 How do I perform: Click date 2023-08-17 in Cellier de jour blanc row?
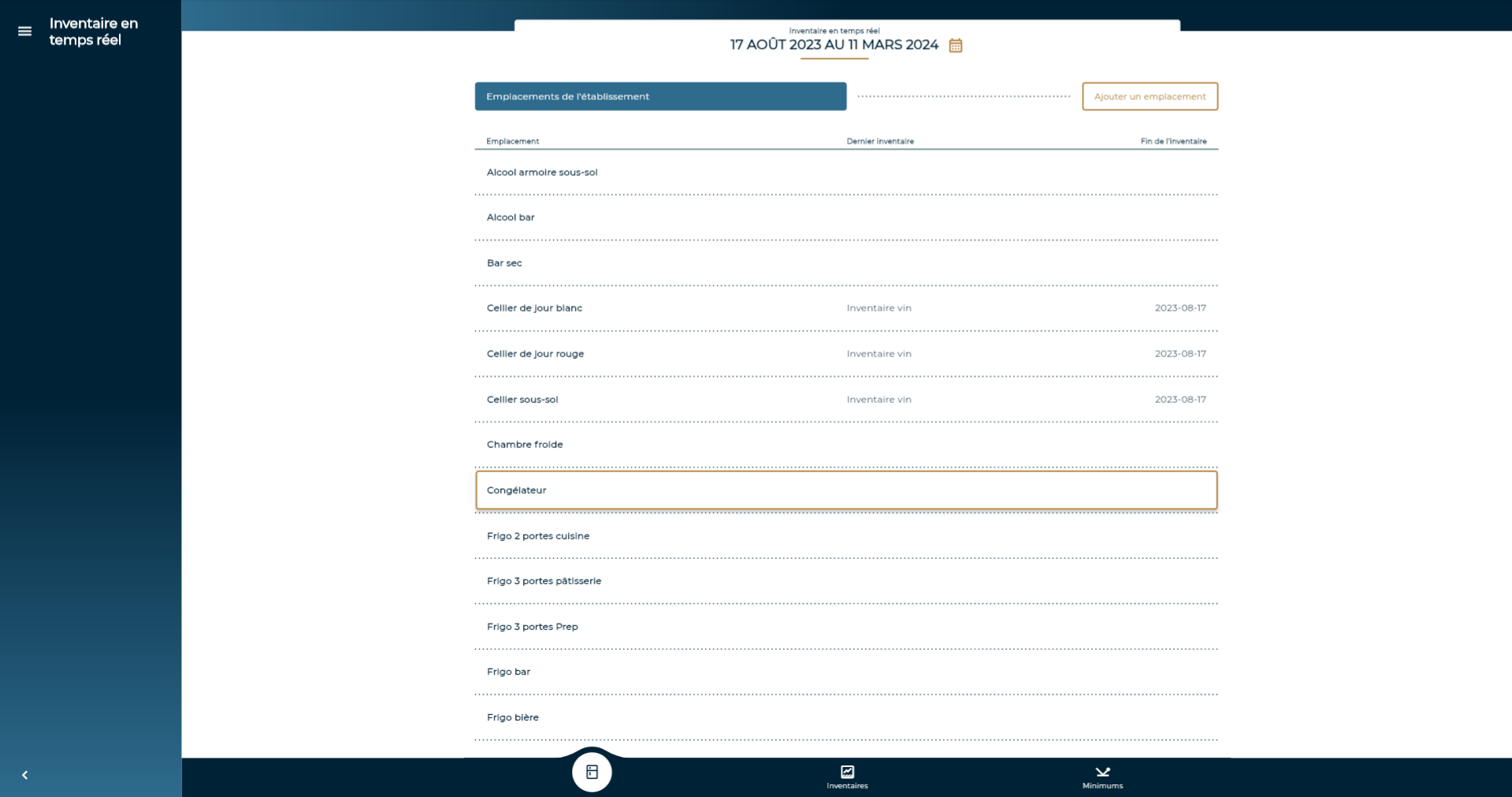coord(1180,308)
